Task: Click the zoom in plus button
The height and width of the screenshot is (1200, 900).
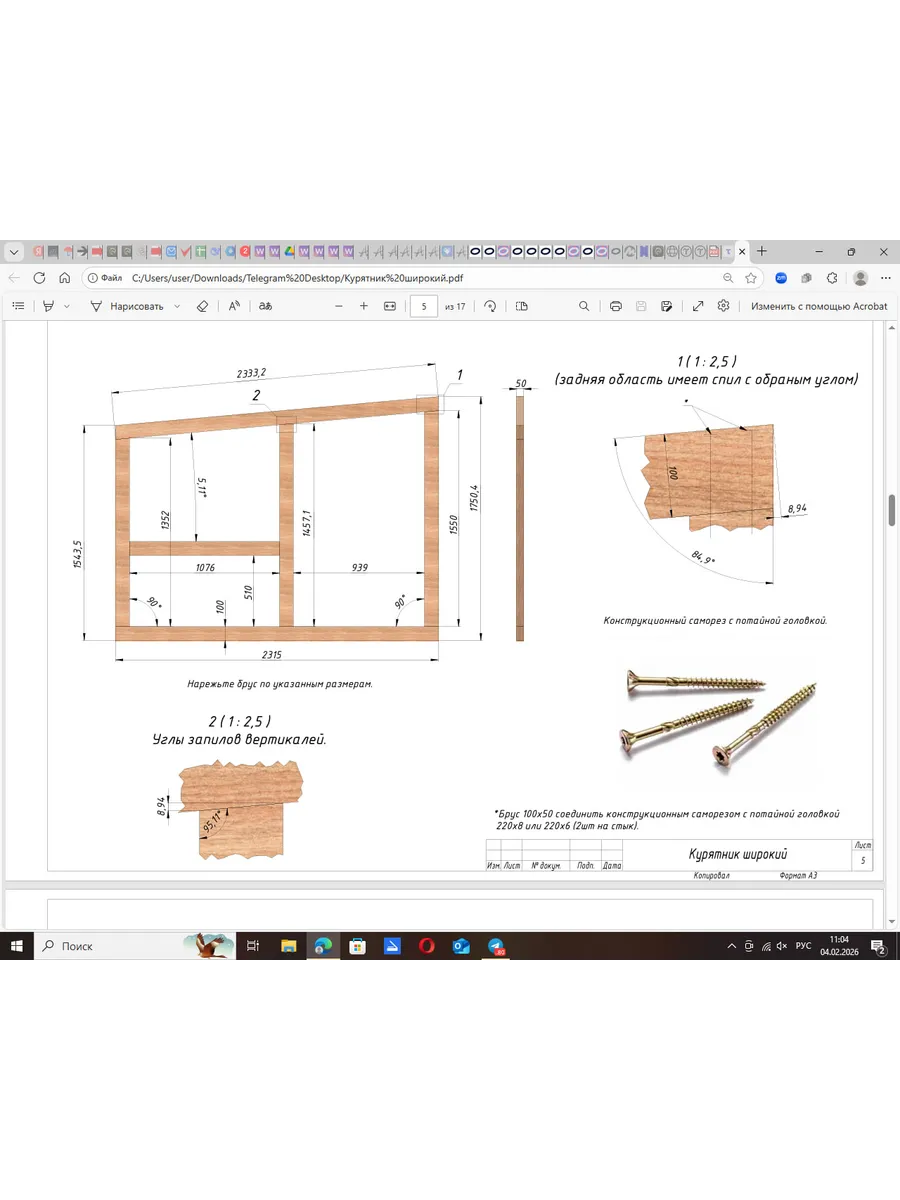Action: point(364,306)
